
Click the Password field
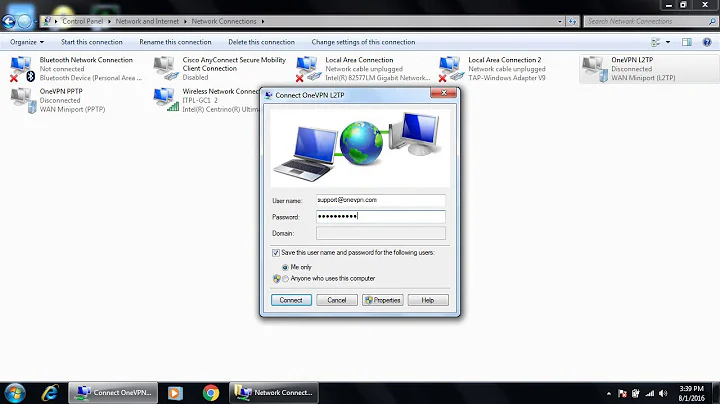tap(381, 216)
